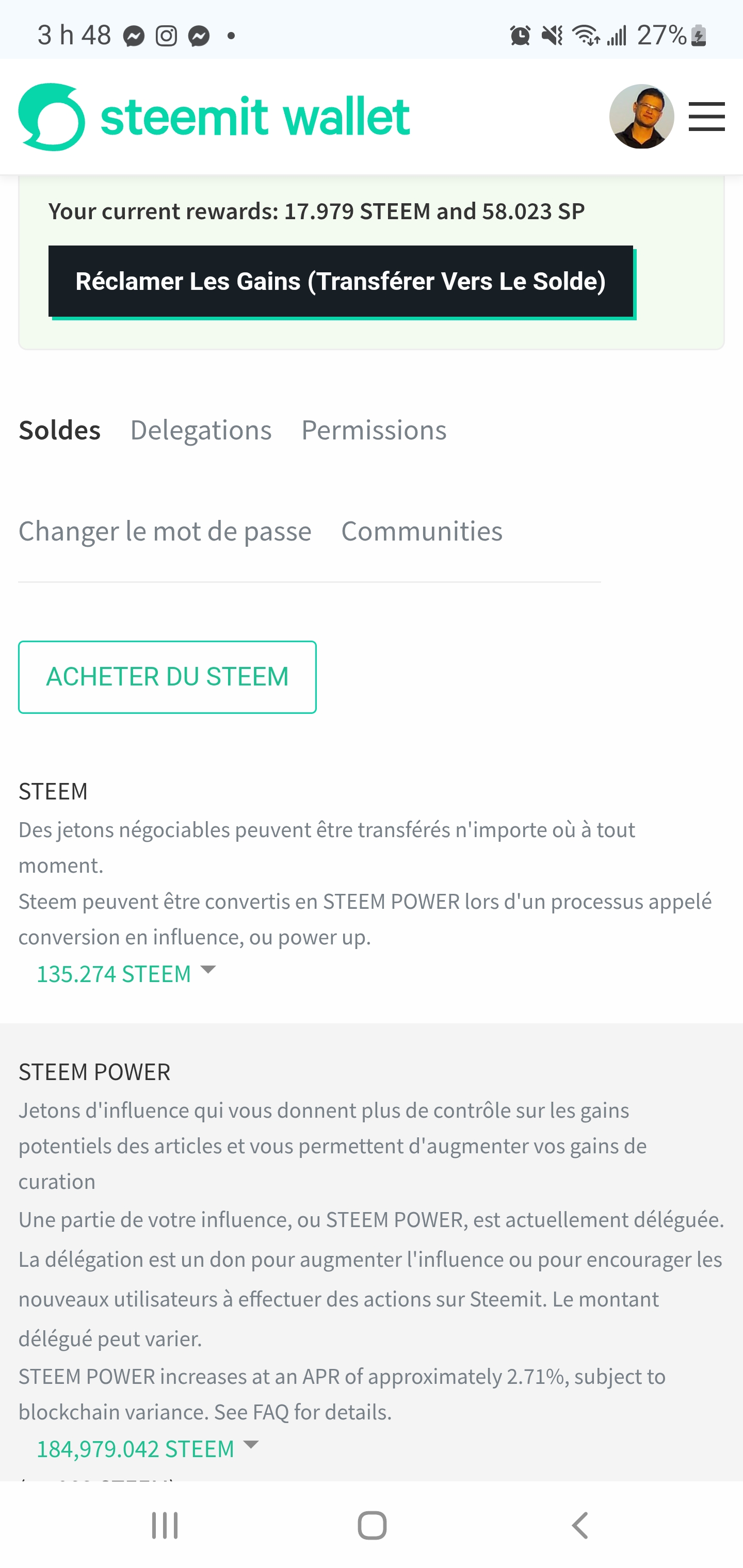
Task: Tap the user profile avatar
Action: pyautogui.click(x=641, y=117)
